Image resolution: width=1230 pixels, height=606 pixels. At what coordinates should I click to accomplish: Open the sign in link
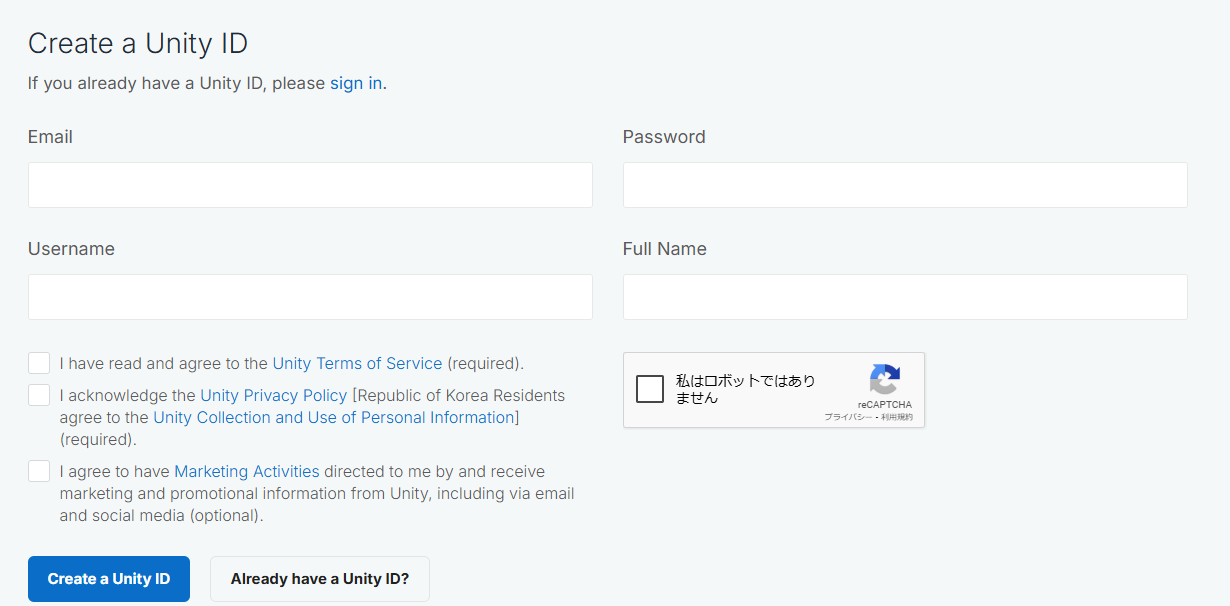click(x=356, y=83)
